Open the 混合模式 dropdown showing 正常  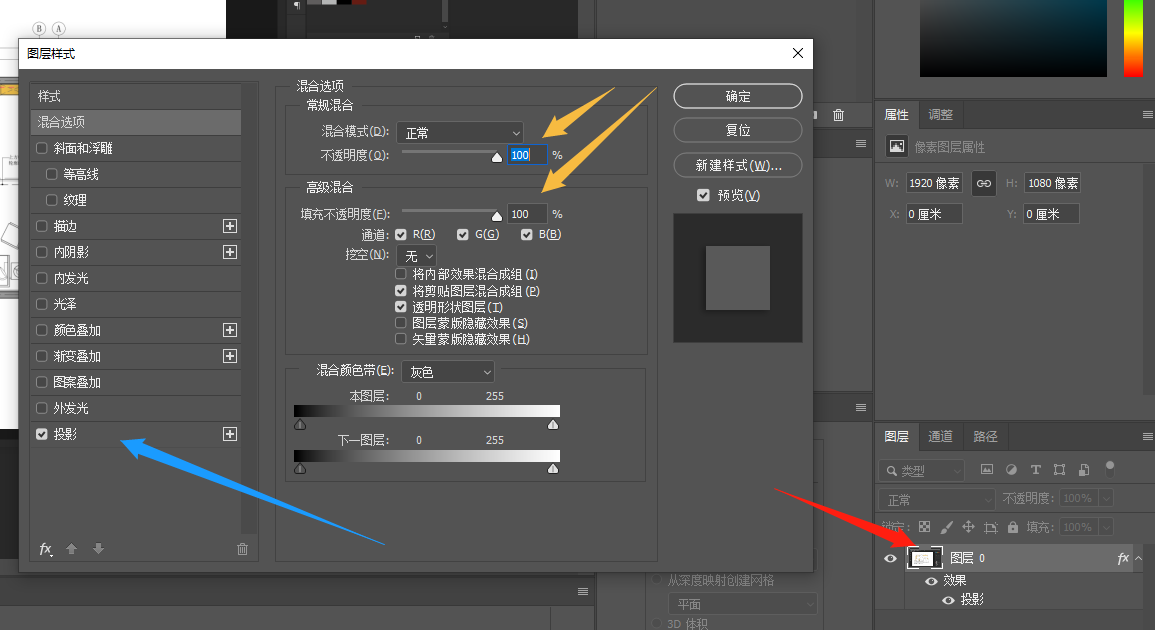tap(460, 132)
